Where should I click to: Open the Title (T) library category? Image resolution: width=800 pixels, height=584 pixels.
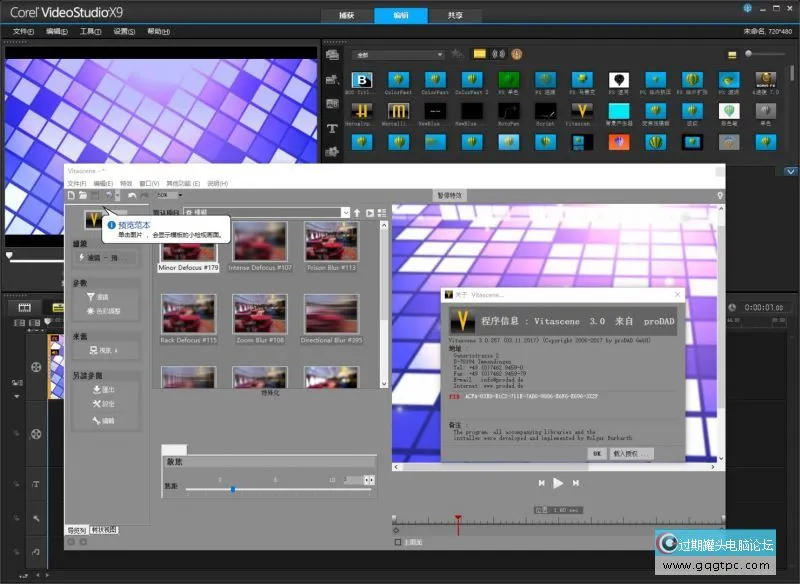pyautogui.click(x=332, y=129)
